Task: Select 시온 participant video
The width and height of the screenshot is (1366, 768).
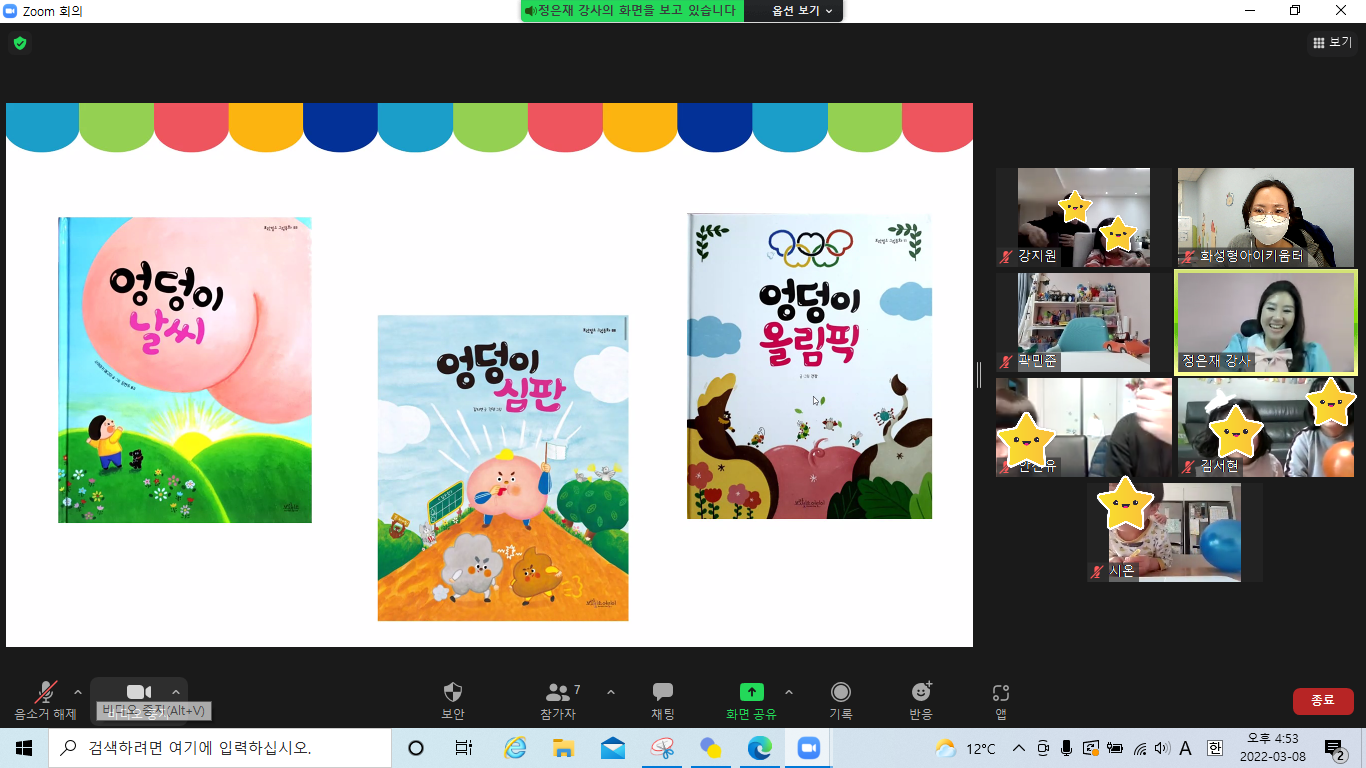Action: tap(1174, 532)
